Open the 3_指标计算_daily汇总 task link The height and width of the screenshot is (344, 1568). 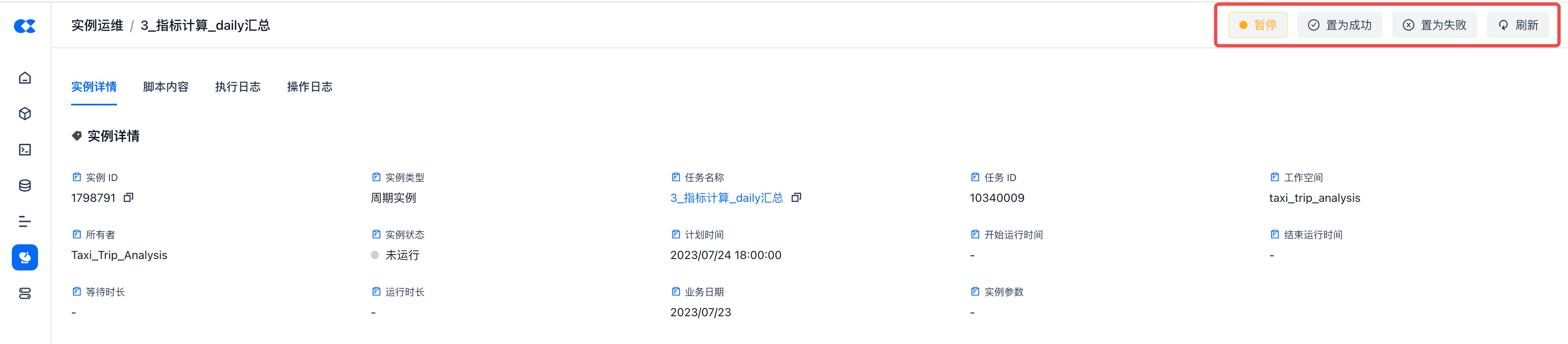pos(726,198)
